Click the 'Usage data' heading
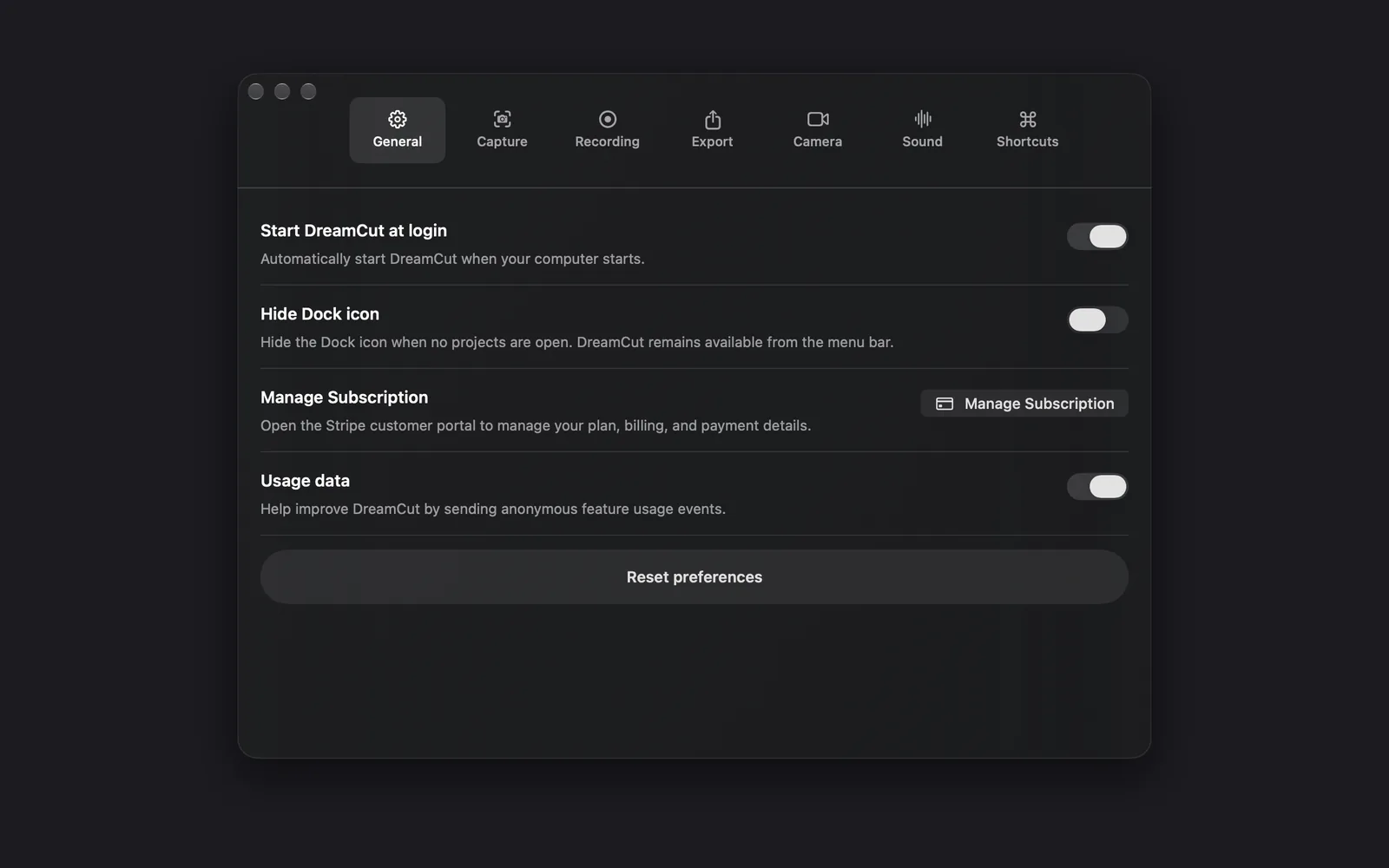1389x868 pixels. 305,481
